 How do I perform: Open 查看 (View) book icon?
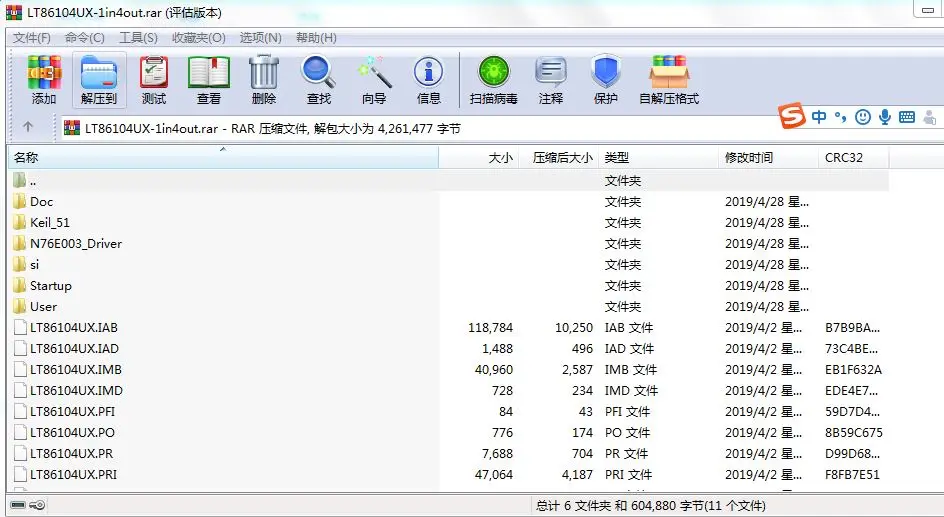coord(208,80)
